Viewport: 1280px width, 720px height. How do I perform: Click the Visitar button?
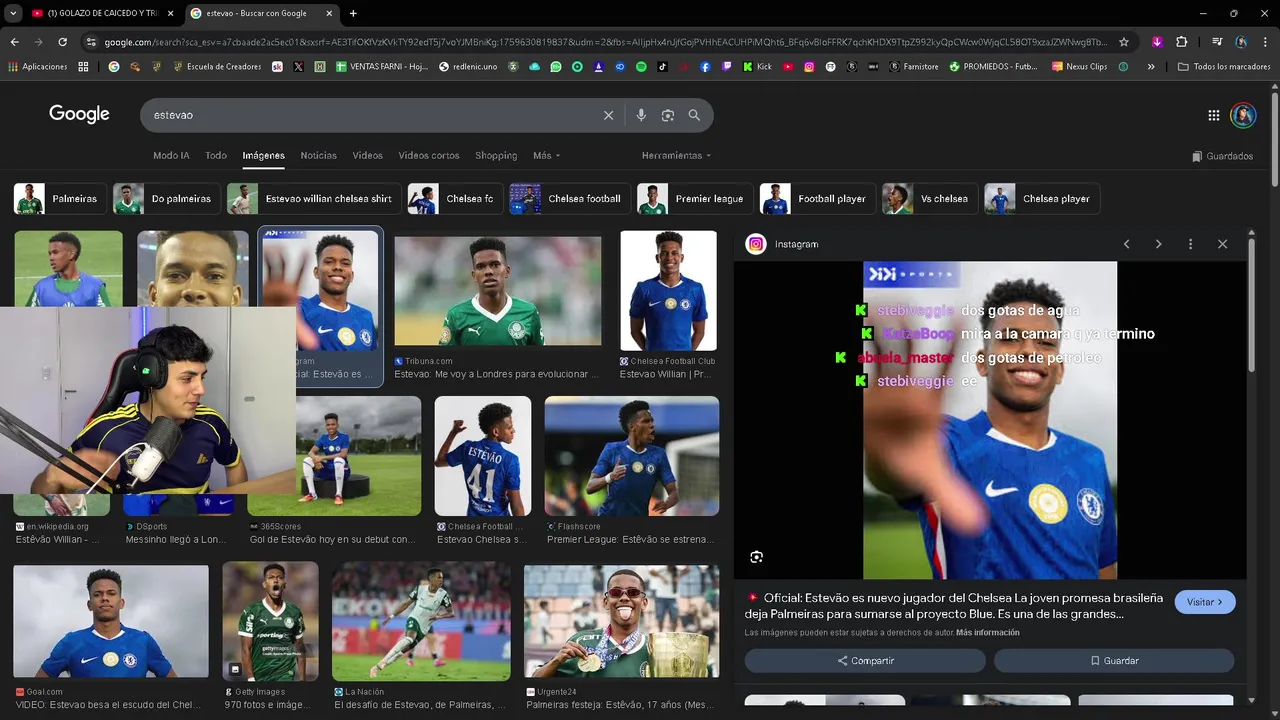pyautogui.click(x=1205, y=602)
